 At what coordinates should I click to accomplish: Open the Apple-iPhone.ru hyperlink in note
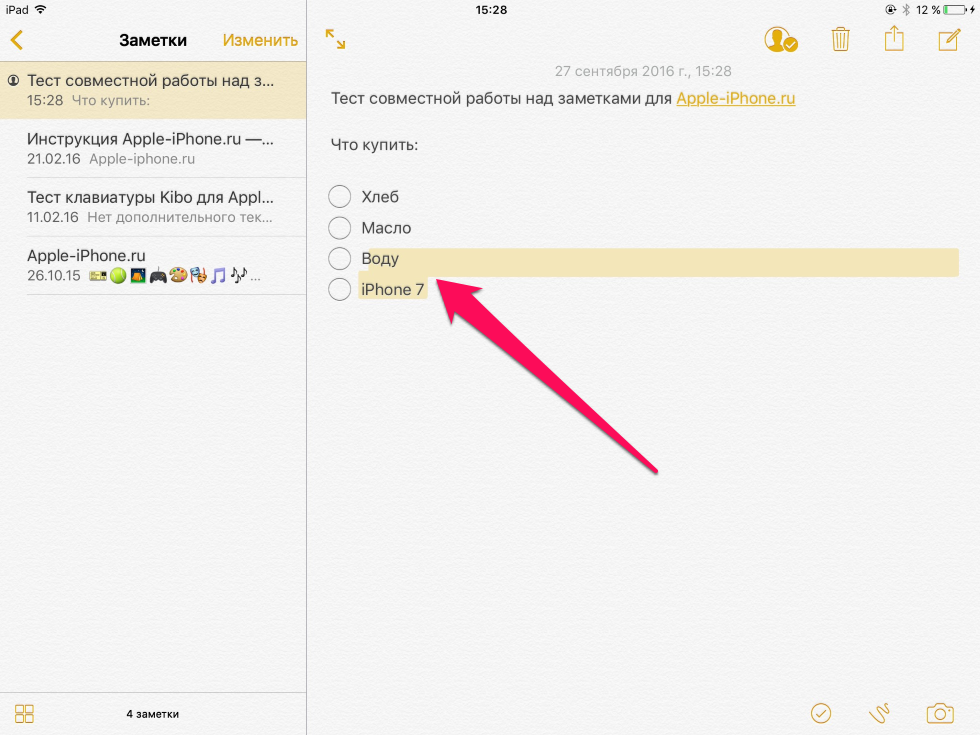[736, 98]
